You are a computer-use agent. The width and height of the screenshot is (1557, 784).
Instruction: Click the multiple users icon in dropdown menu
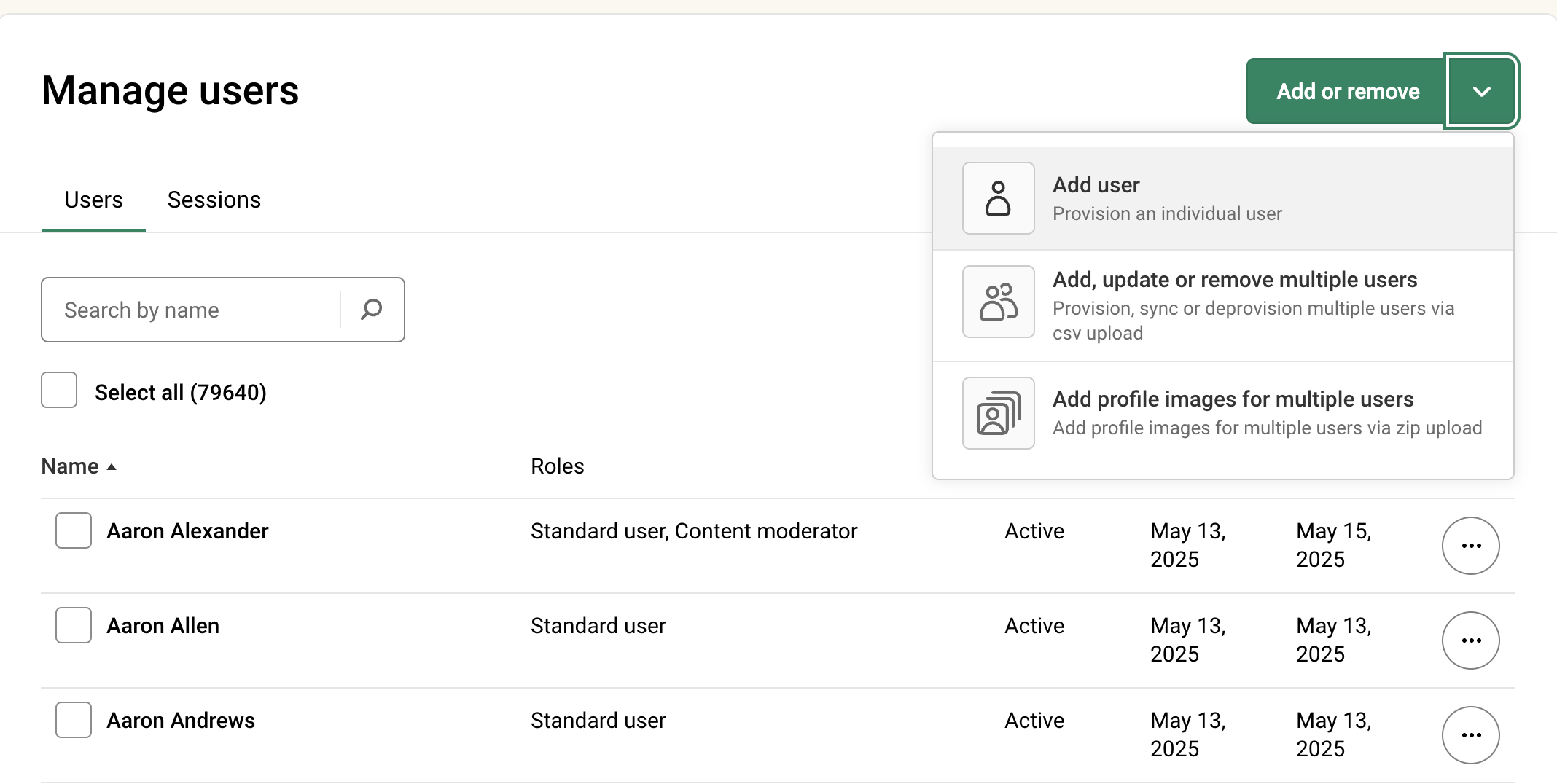coord(998,302)
